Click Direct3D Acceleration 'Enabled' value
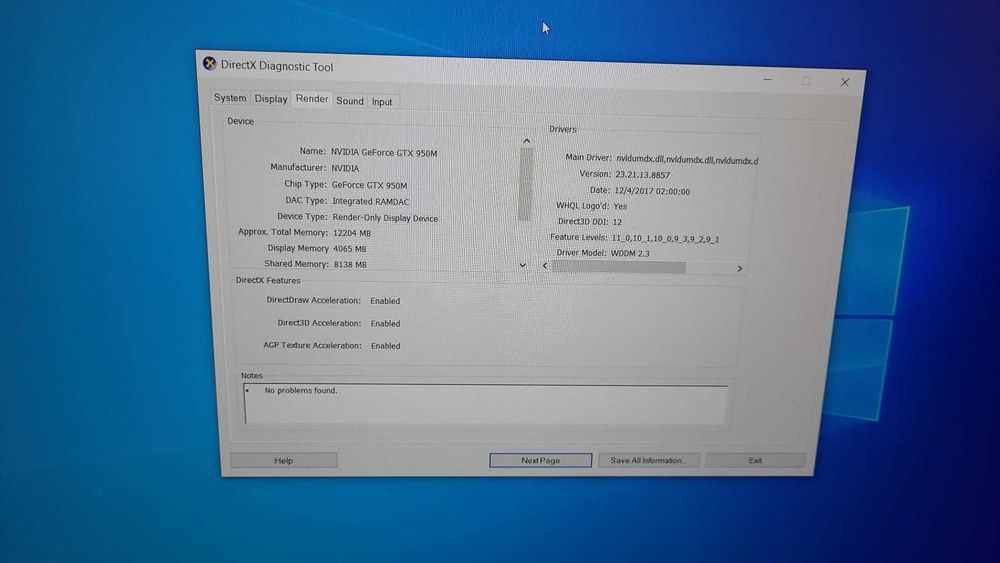The width and height of the screenshot is (1000, 563). point(385,323)
